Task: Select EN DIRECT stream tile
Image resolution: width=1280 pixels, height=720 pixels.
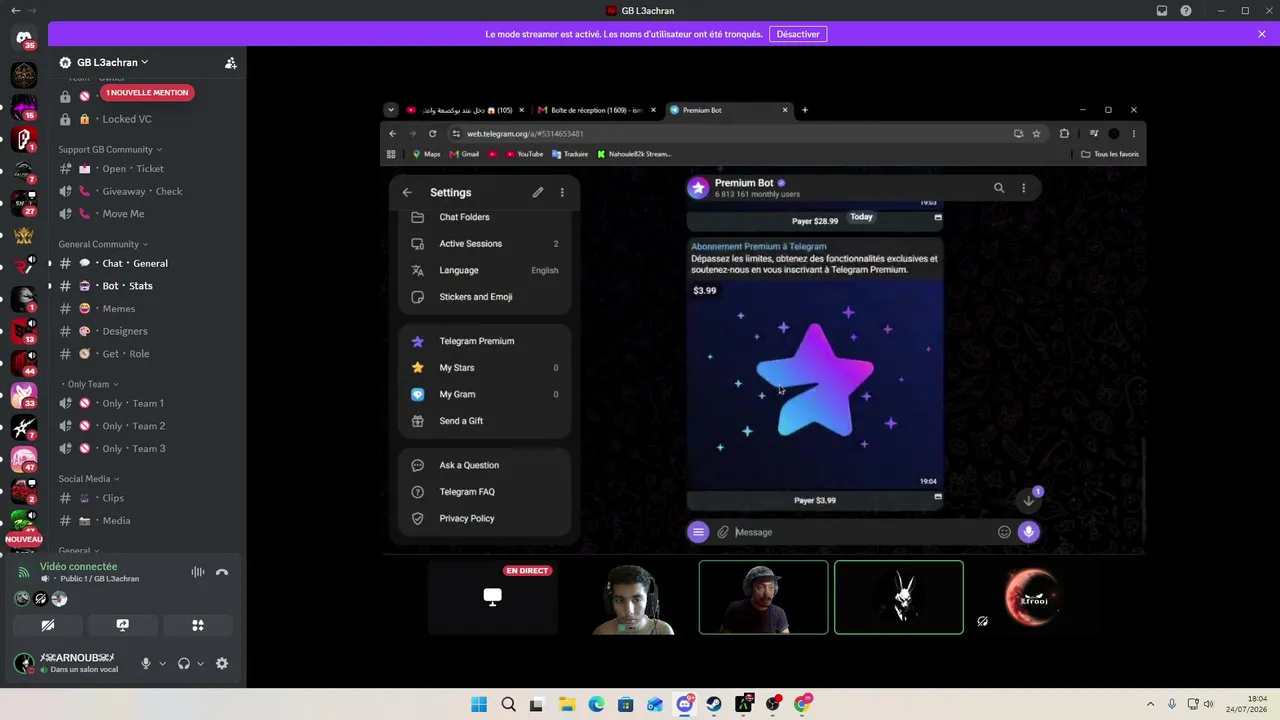Action: click(x=492, y=597)
